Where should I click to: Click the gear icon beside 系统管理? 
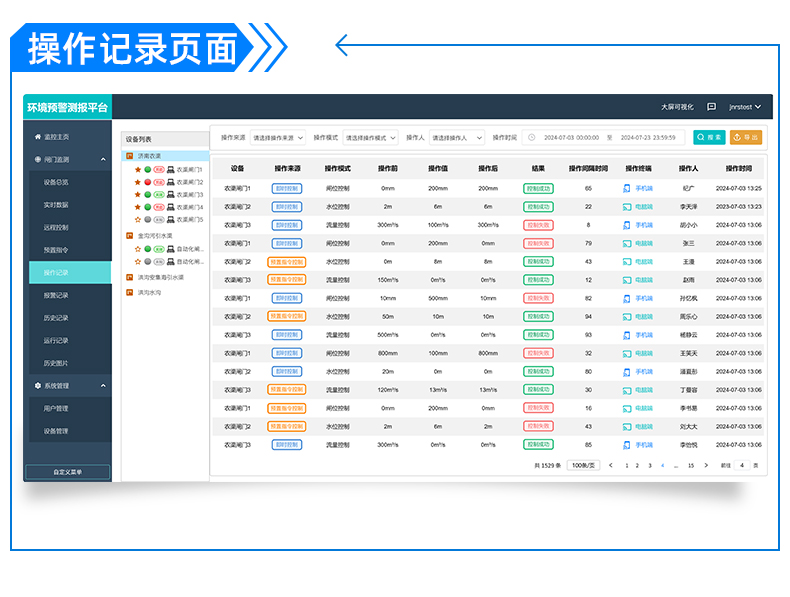point(38,385)
